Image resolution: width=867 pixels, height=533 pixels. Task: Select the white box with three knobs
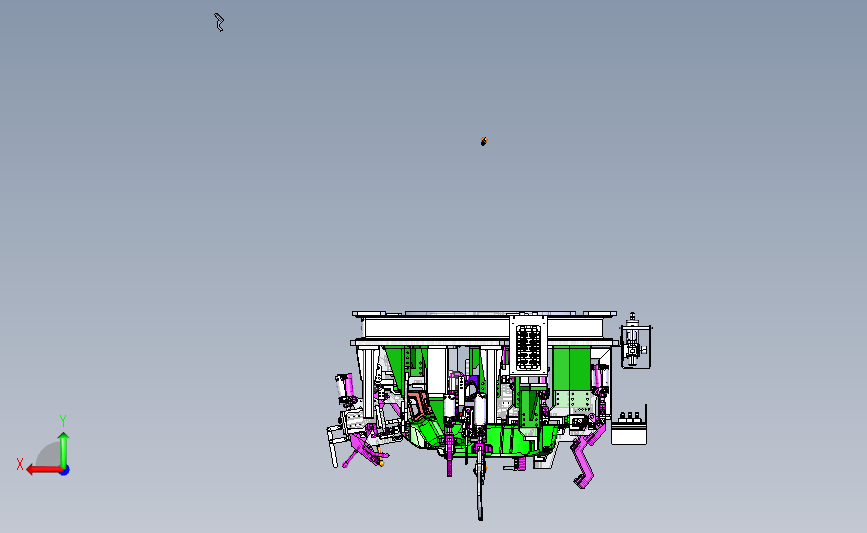[x=629, y=429]
